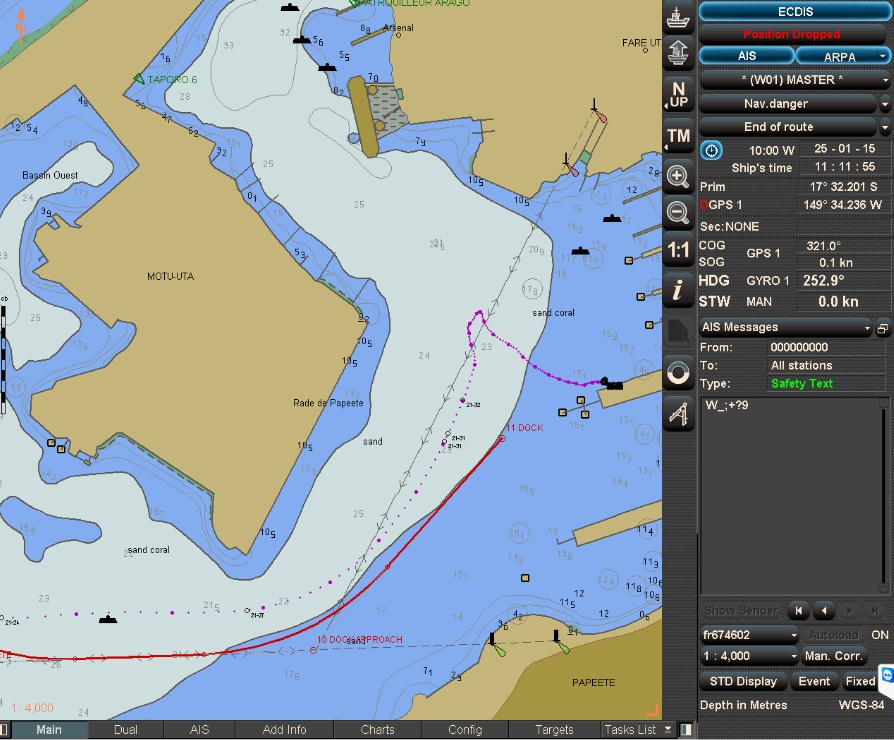Set original chart scale with 1:1 icon

point(679,250)
